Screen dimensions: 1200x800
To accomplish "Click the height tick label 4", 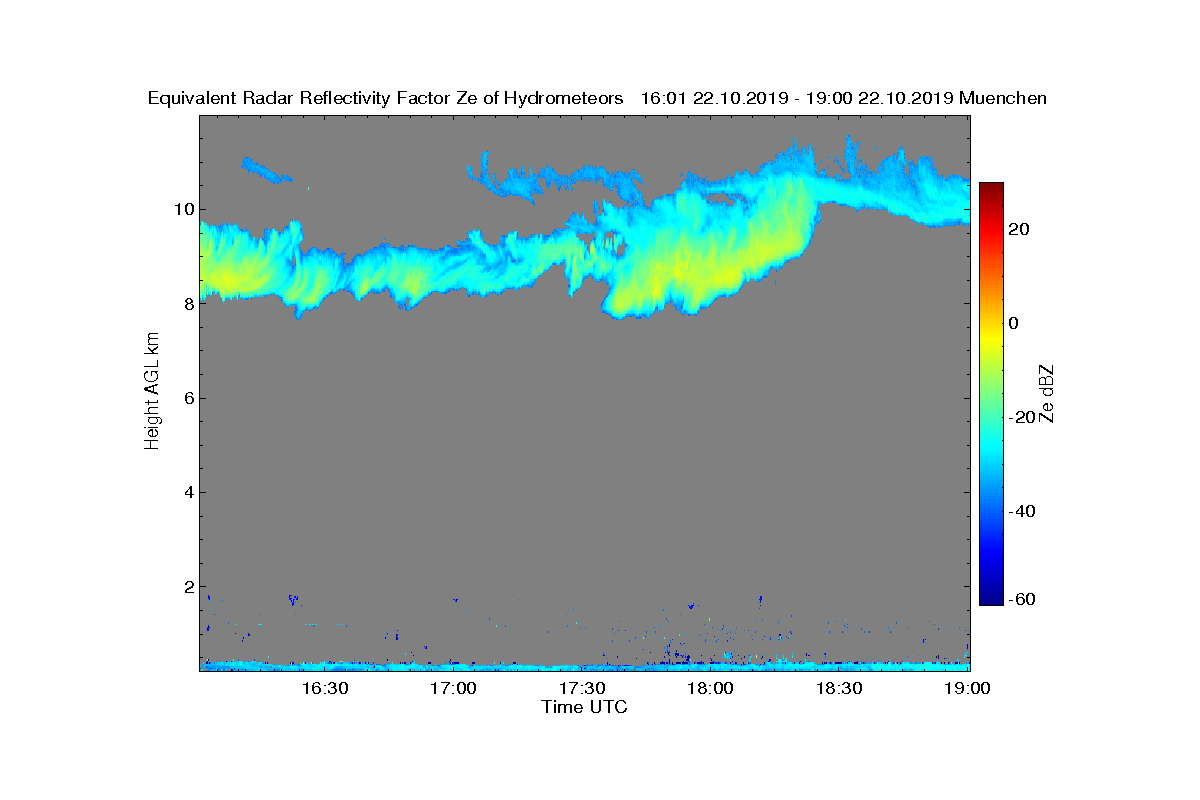I will [187, 492].
